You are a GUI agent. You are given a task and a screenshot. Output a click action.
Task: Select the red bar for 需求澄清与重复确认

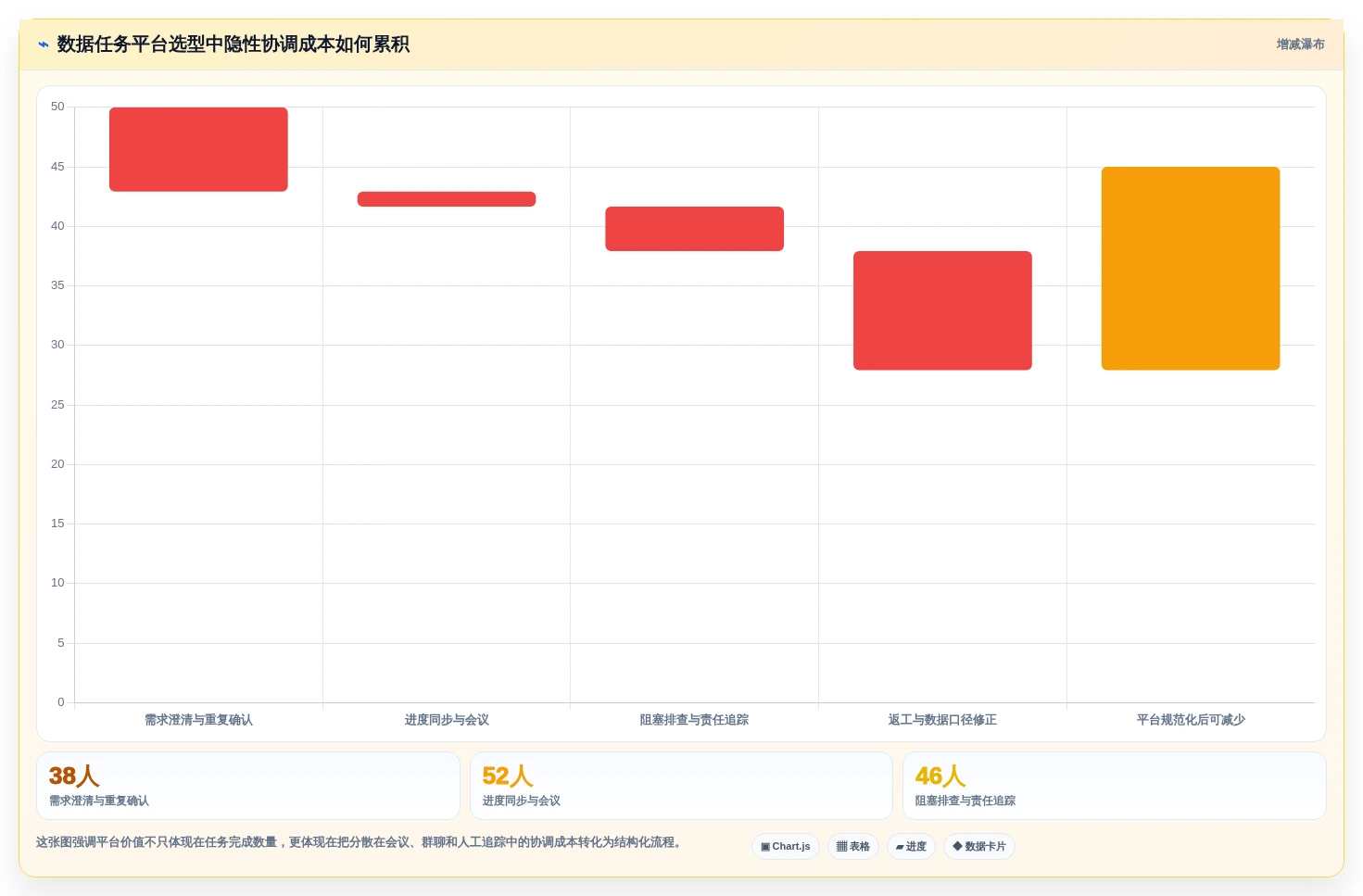(198, 149)
